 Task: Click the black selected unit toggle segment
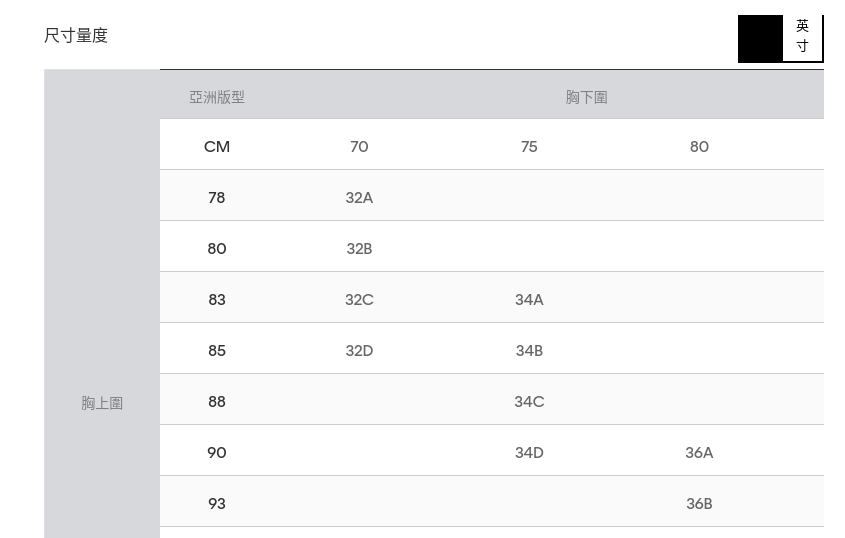coord(760,38)
